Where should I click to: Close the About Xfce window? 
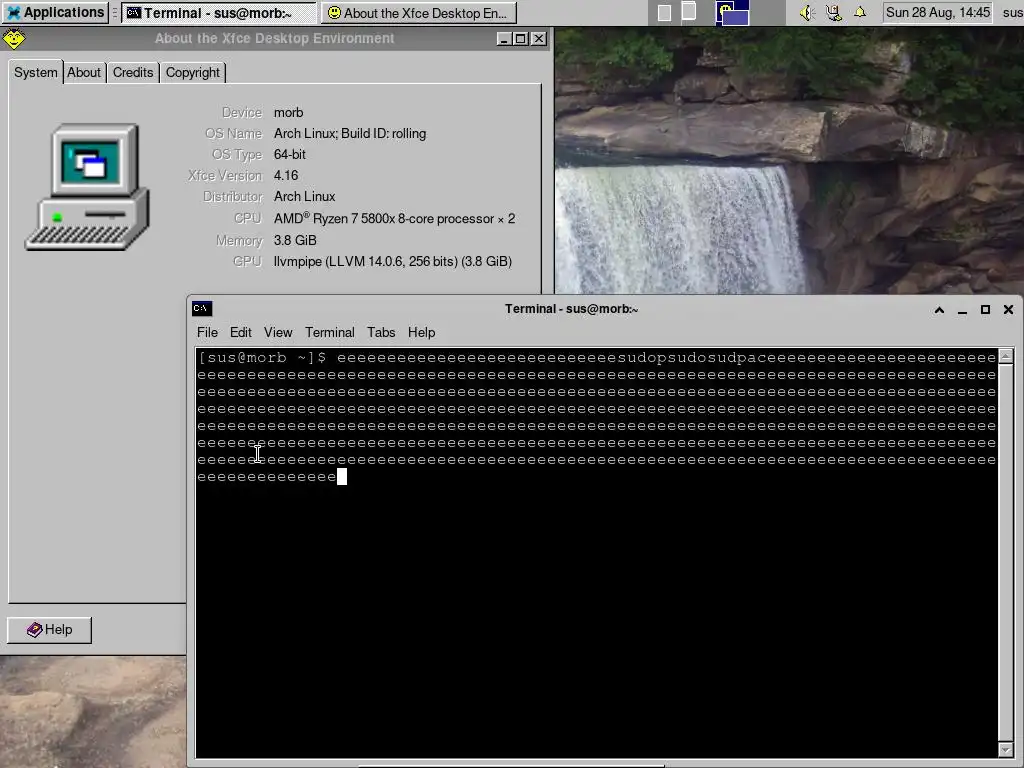(538, 39)
